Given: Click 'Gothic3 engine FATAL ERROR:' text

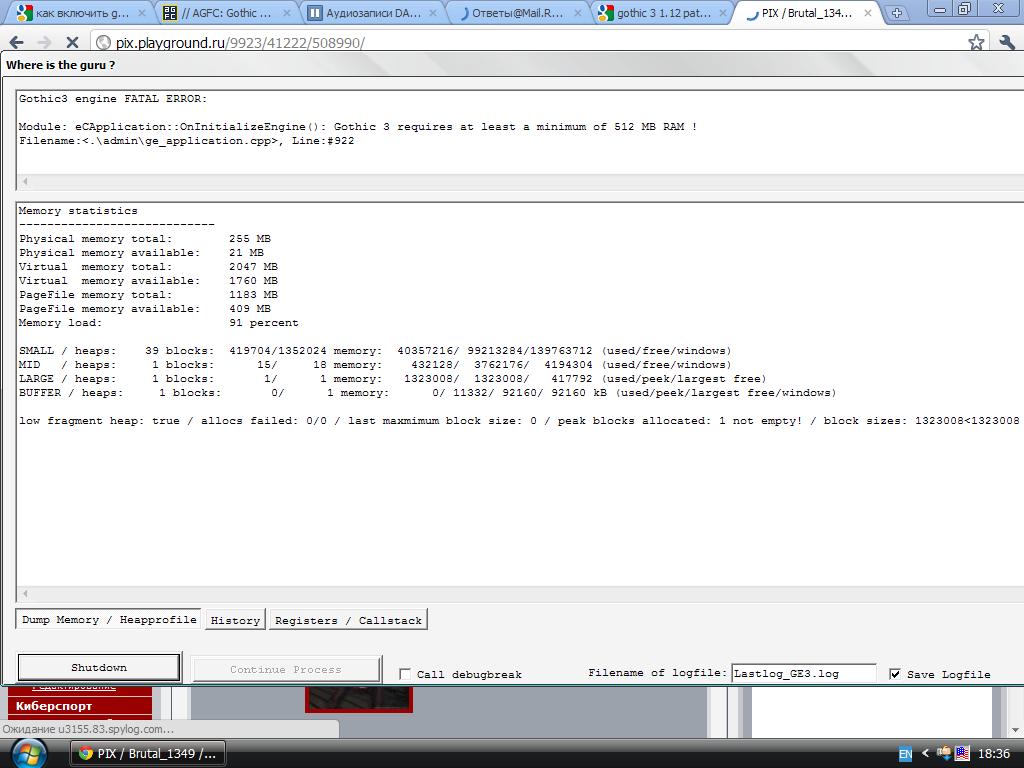Looking at the screenshot, I should pos(112,99).
